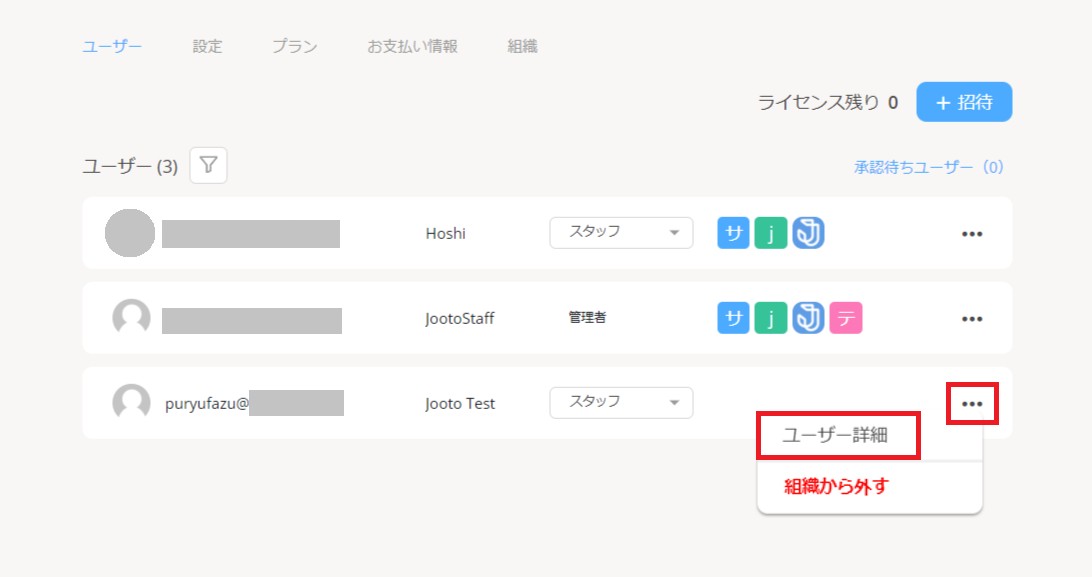Click three-dot menu in Jooto Test row
Screen dimensions: 1092x577
(x=971, y=404)
